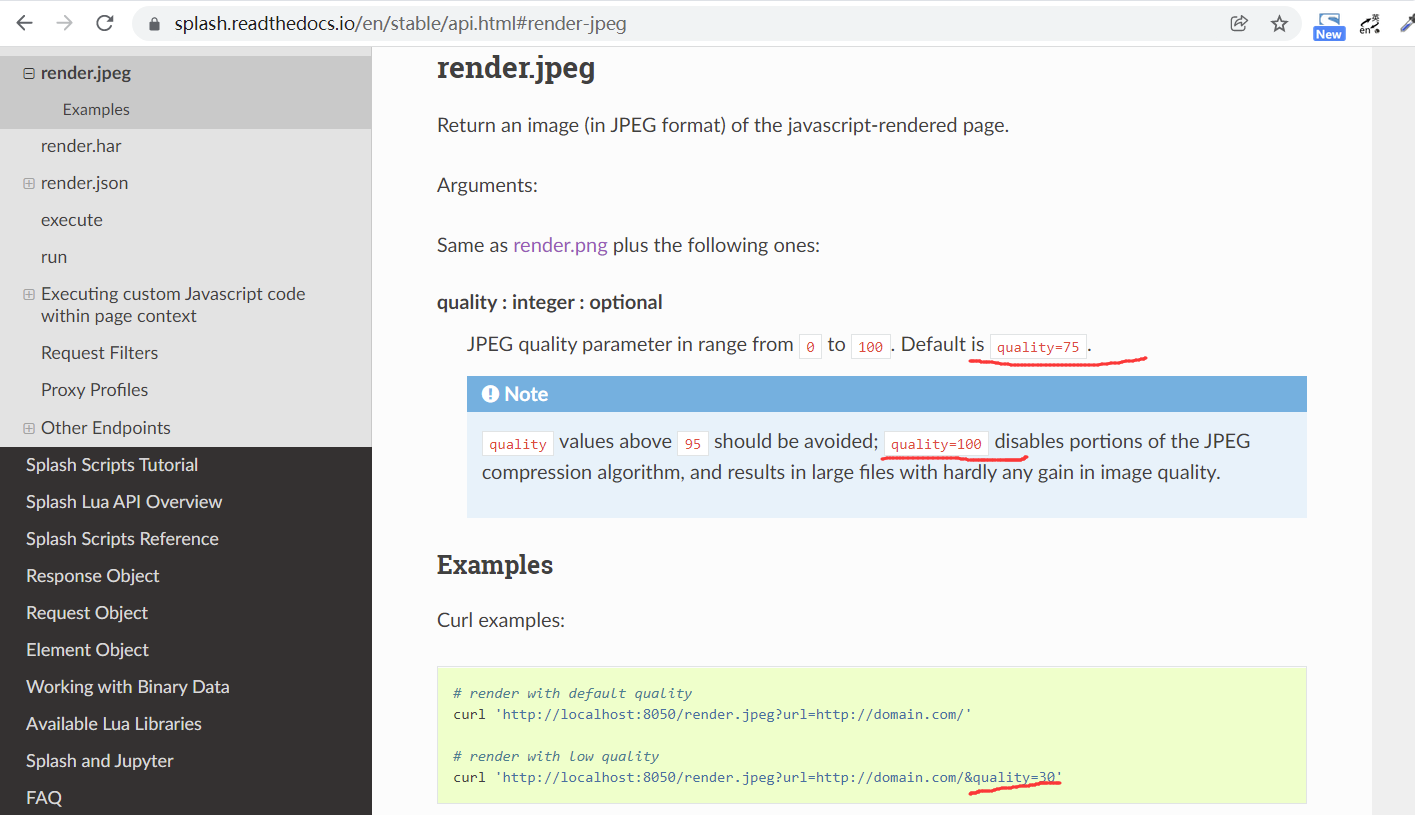The width and height of the screenshot is (1415, 815).
Task: Click the URL in the address bar
Action: 400,23
